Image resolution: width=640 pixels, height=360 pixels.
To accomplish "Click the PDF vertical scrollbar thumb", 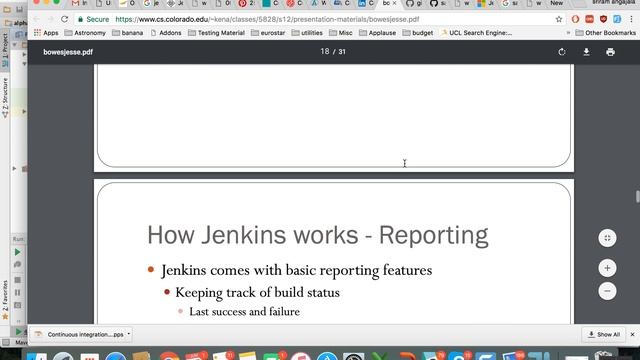I will click(638, 196).
